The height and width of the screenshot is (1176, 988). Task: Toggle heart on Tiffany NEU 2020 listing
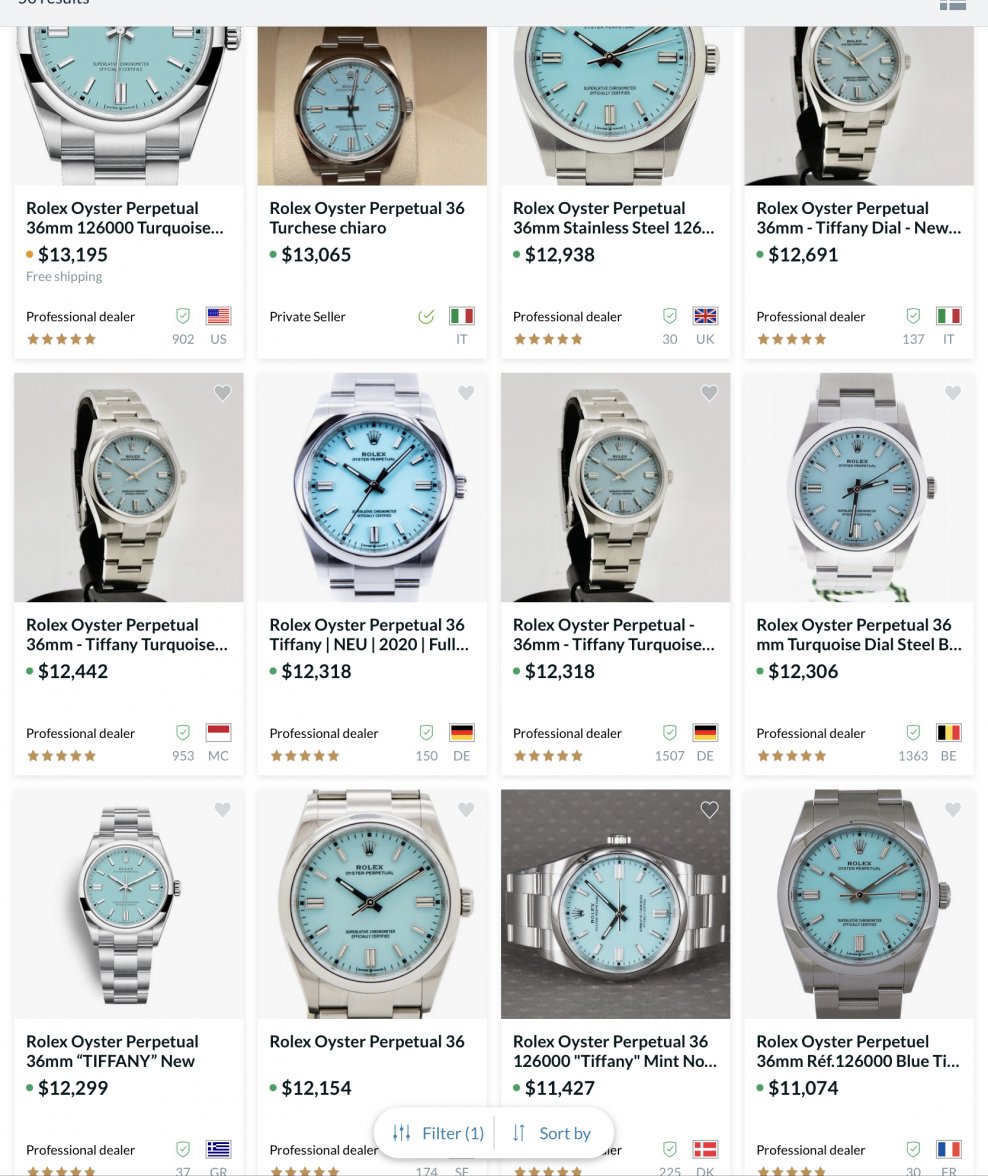(x=466, y=393)
